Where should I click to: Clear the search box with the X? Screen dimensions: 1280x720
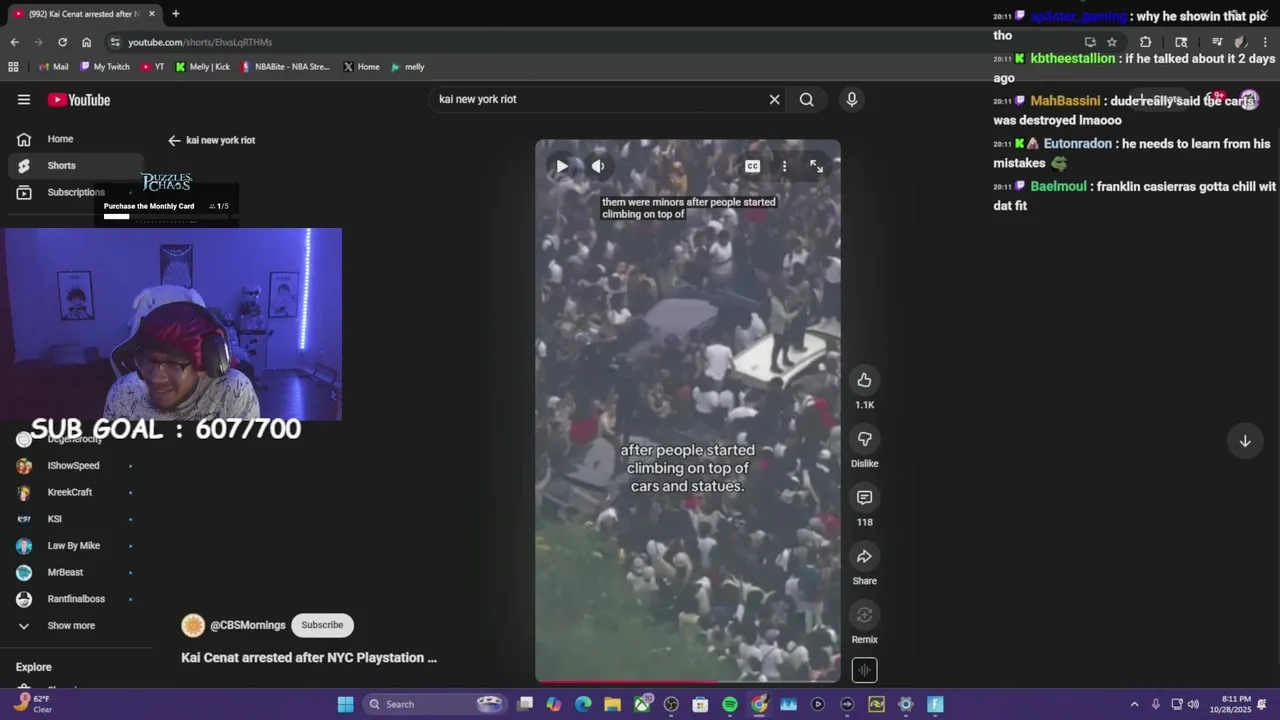[774, 99]
